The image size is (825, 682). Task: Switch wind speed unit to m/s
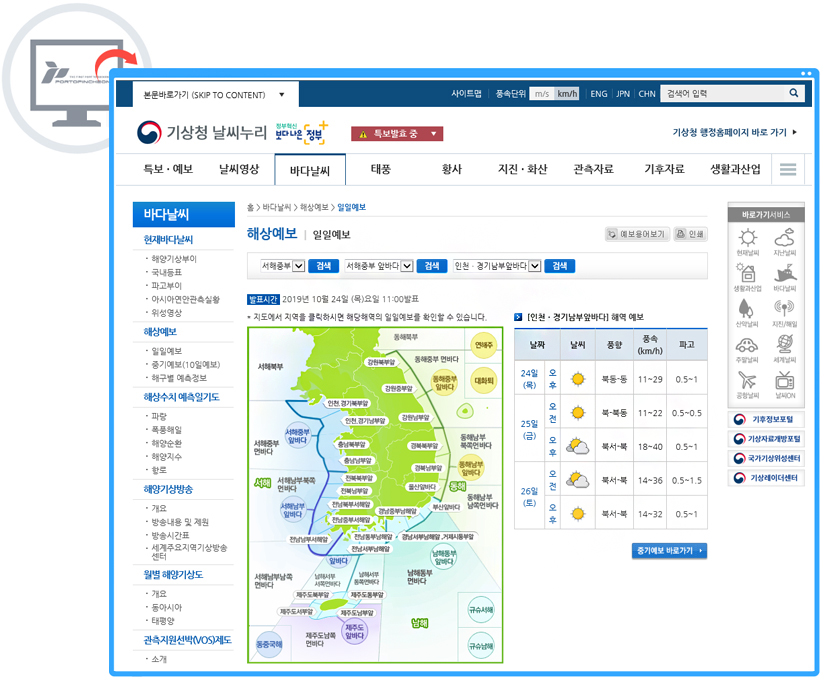pos(541,94)
